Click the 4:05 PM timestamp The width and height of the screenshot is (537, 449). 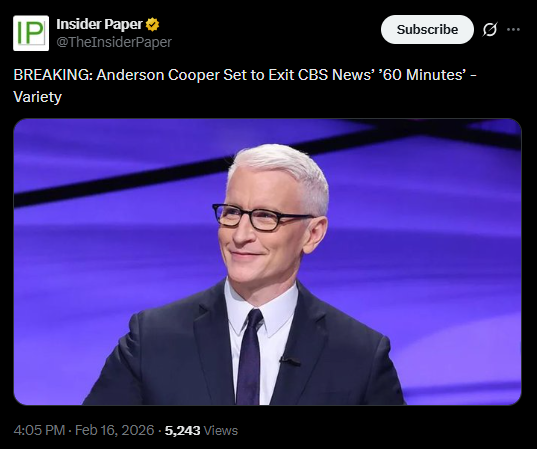[x=39, y=431]
